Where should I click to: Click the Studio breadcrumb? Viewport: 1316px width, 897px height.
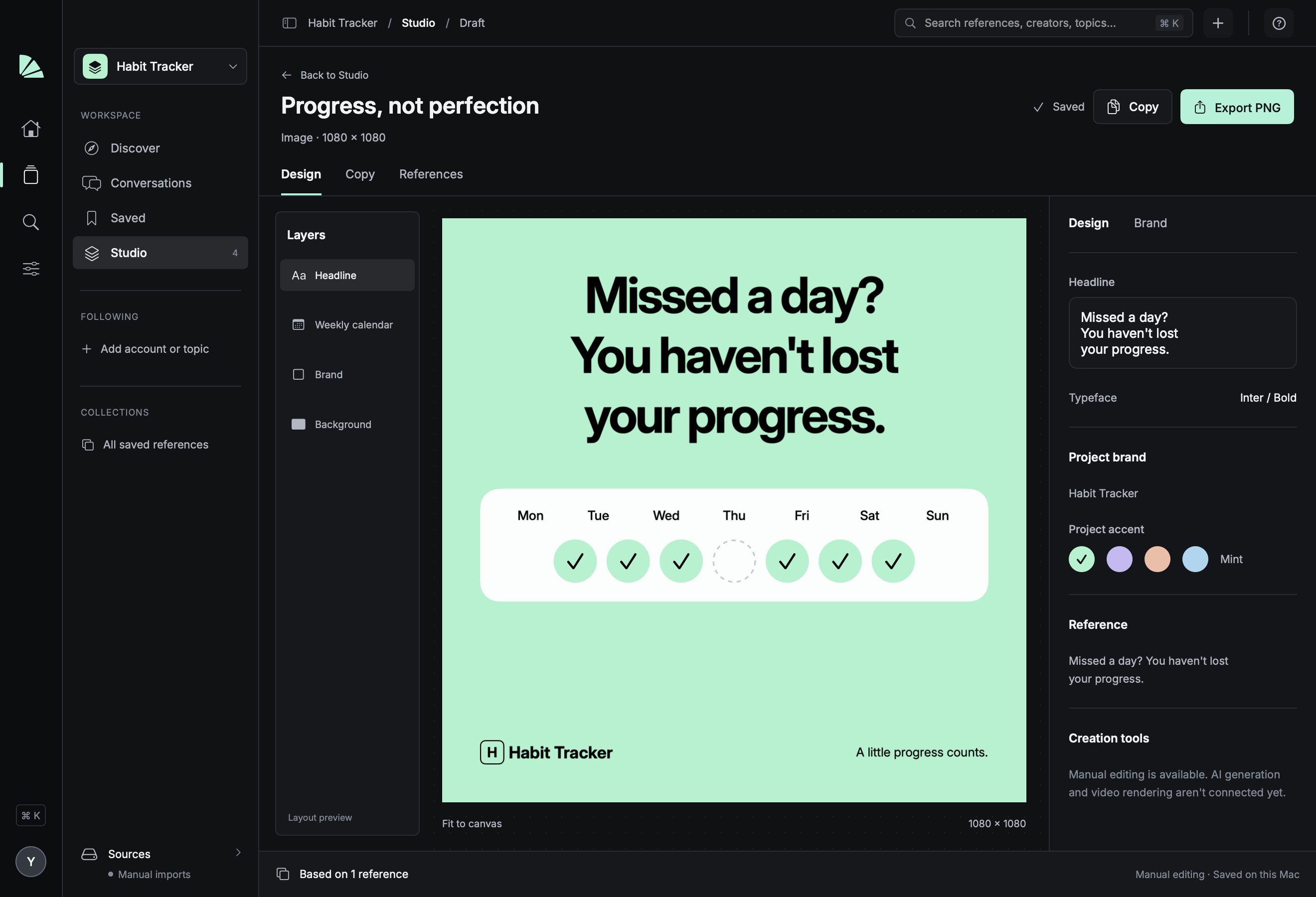[x=418, y=23]
